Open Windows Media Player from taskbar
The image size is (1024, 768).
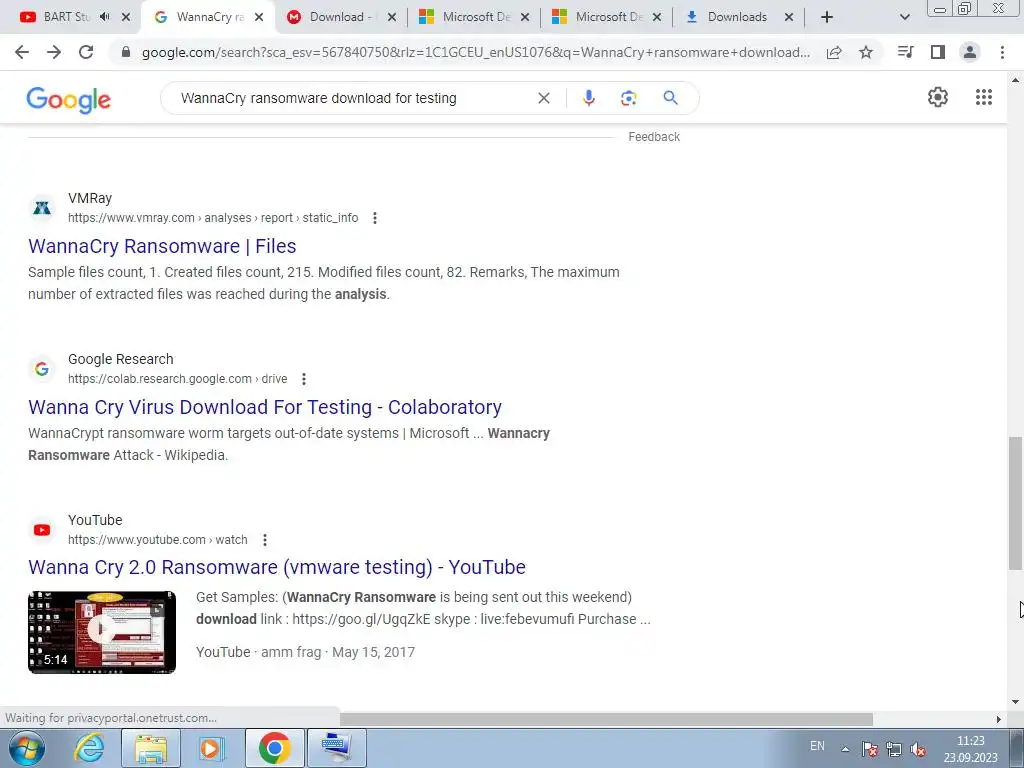(x=210, y=748)
